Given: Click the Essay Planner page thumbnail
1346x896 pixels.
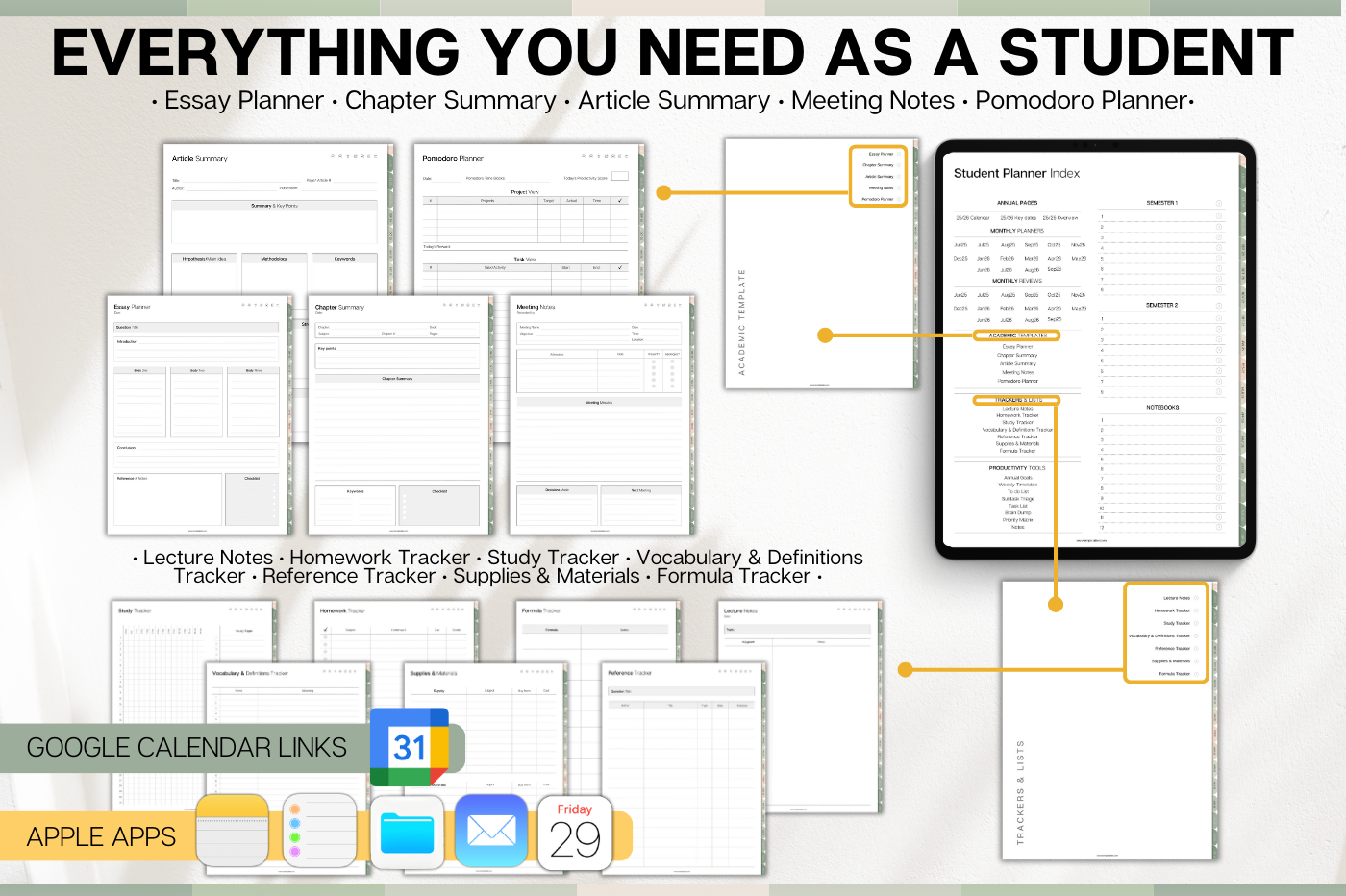Looking at the screenshot, I should click(x=198, y=415).
